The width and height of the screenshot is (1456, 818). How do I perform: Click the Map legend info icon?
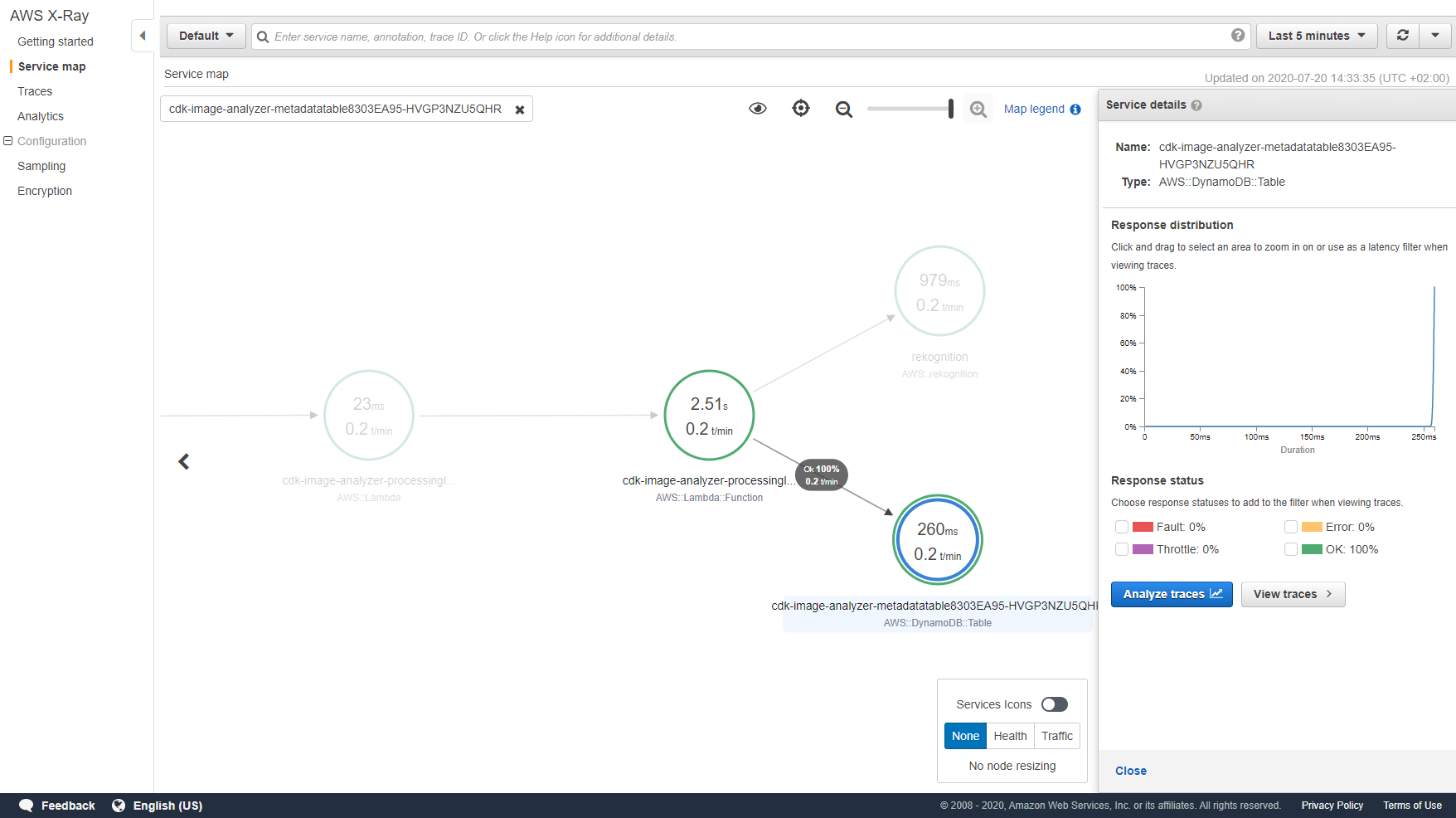click(1075, 110)
